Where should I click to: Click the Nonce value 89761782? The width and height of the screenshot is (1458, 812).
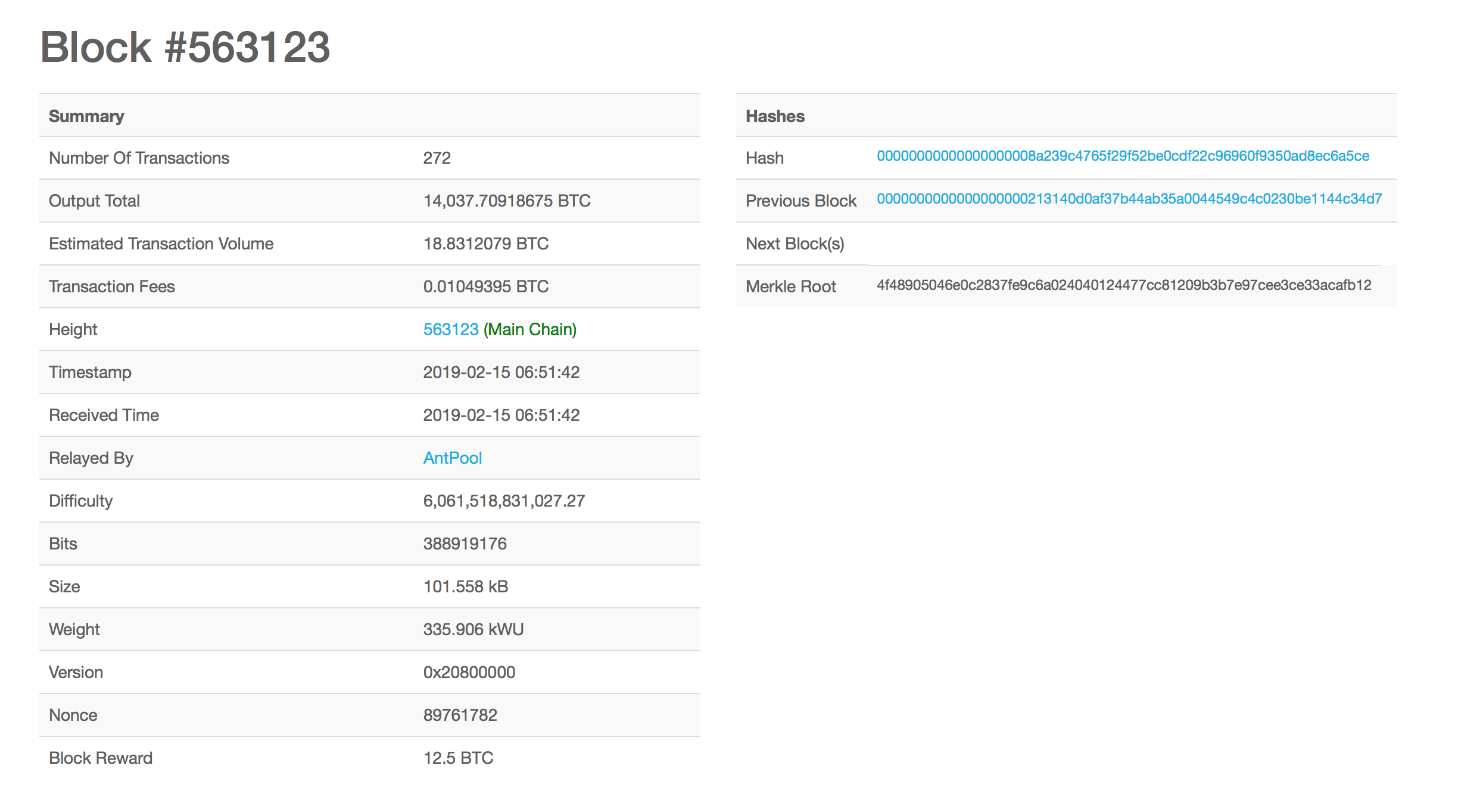[x=460, y=715]
